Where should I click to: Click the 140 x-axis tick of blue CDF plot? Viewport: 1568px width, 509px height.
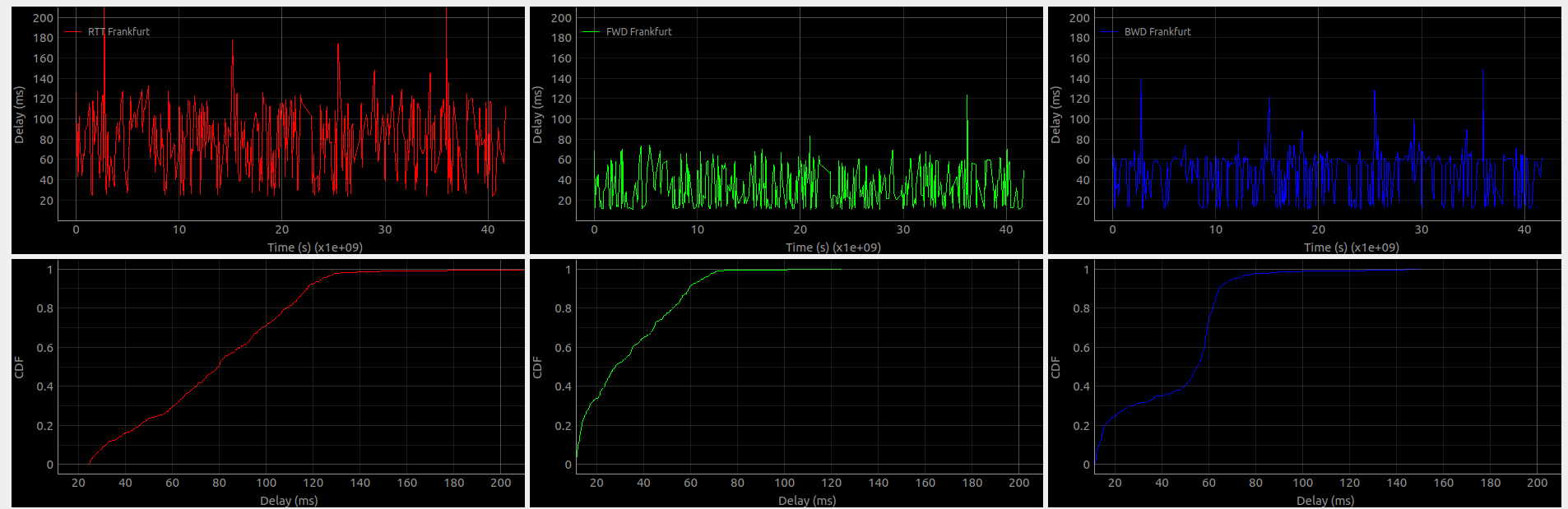tap(1397, 483)
